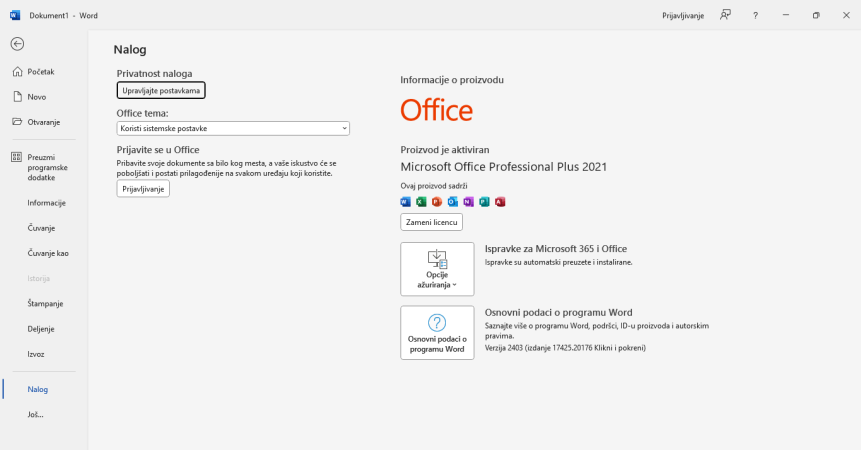Click the PowerPoint app icon under product contents
This screenshot has height=450, width=861.
(437, 202)
